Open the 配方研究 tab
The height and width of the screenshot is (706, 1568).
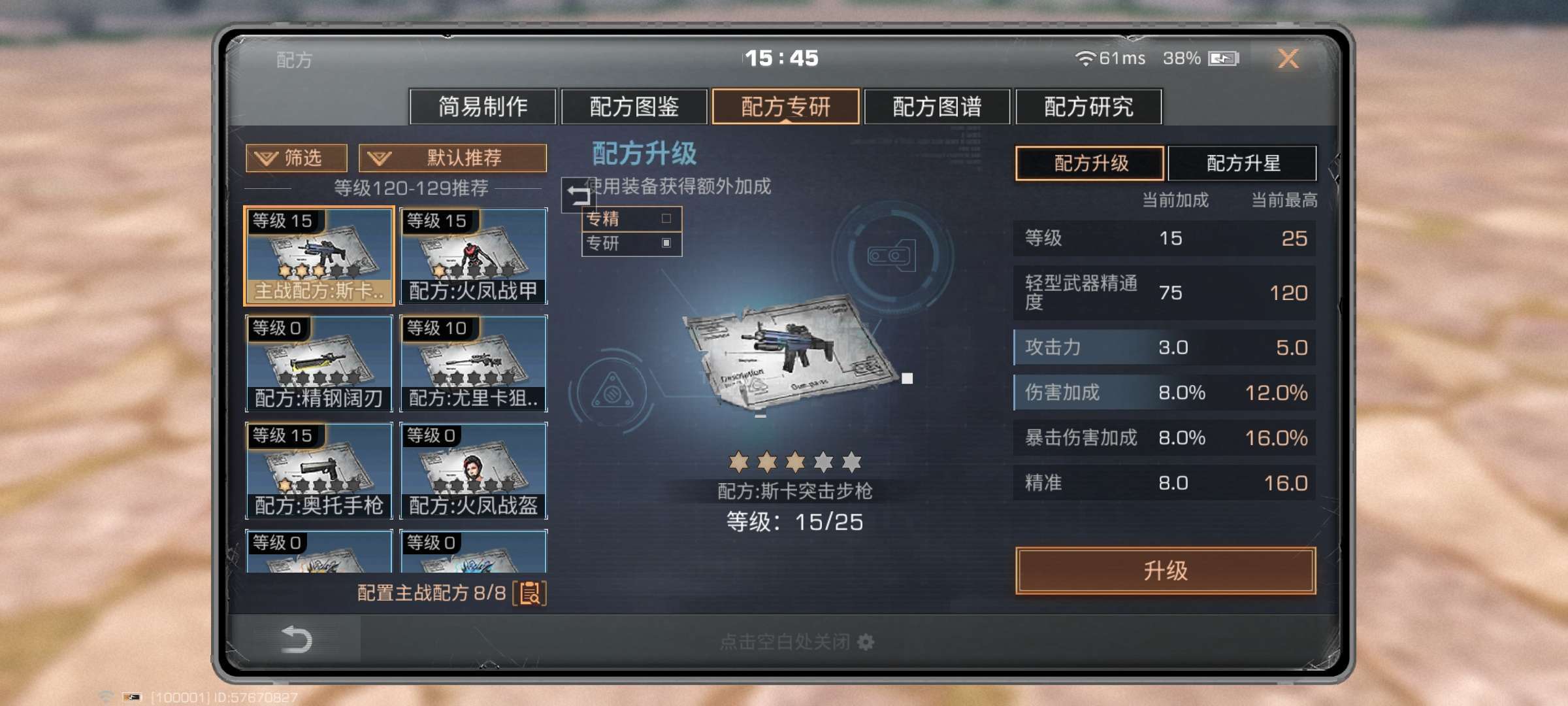click(x=1088, y=106)
